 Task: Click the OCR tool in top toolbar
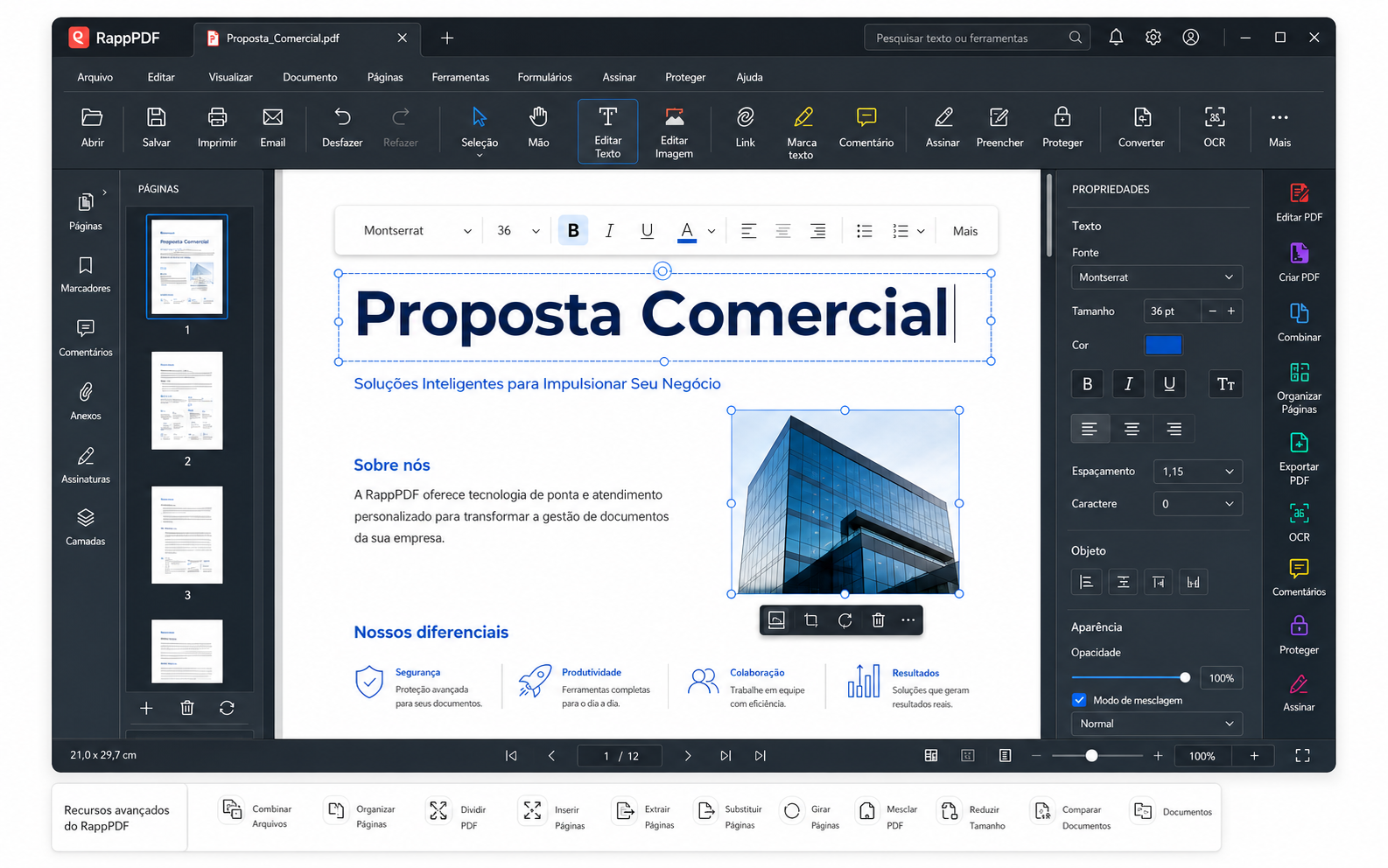pos(1214,128)
